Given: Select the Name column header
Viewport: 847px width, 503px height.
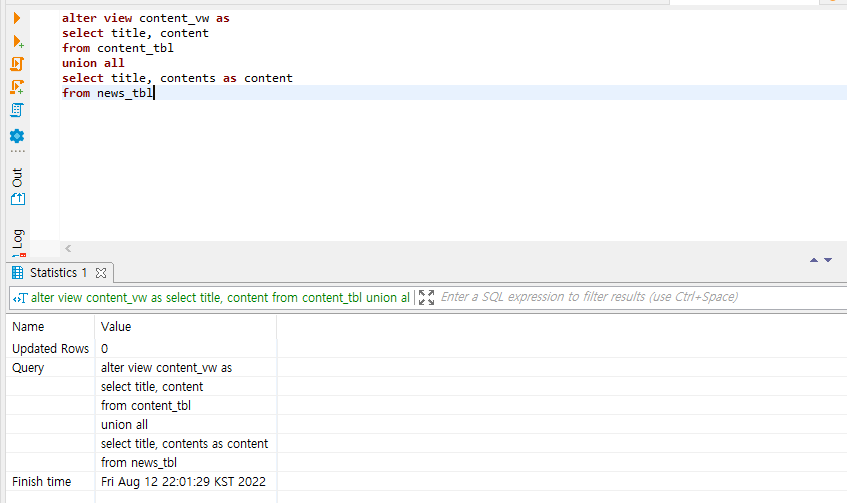Looking at the screenshot, I should point(28,327).
